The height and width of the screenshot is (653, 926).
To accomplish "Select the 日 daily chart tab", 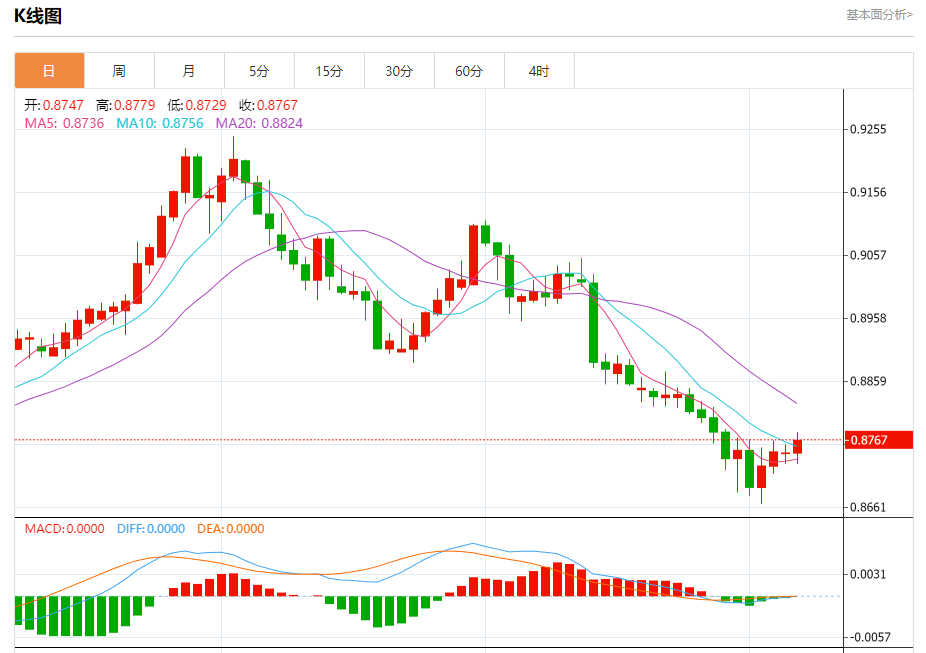I will [49, 71].
